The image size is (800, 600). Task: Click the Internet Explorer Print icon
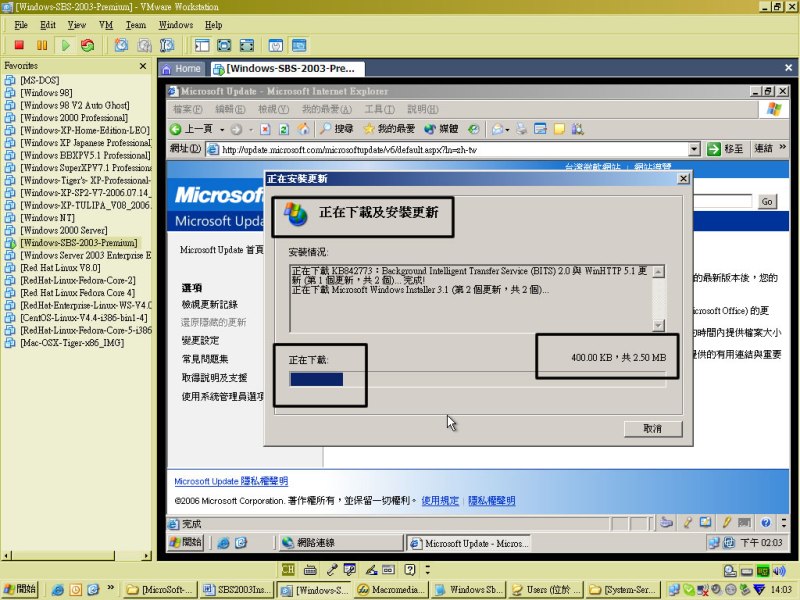pyautogui.click(x=521, y=129)
